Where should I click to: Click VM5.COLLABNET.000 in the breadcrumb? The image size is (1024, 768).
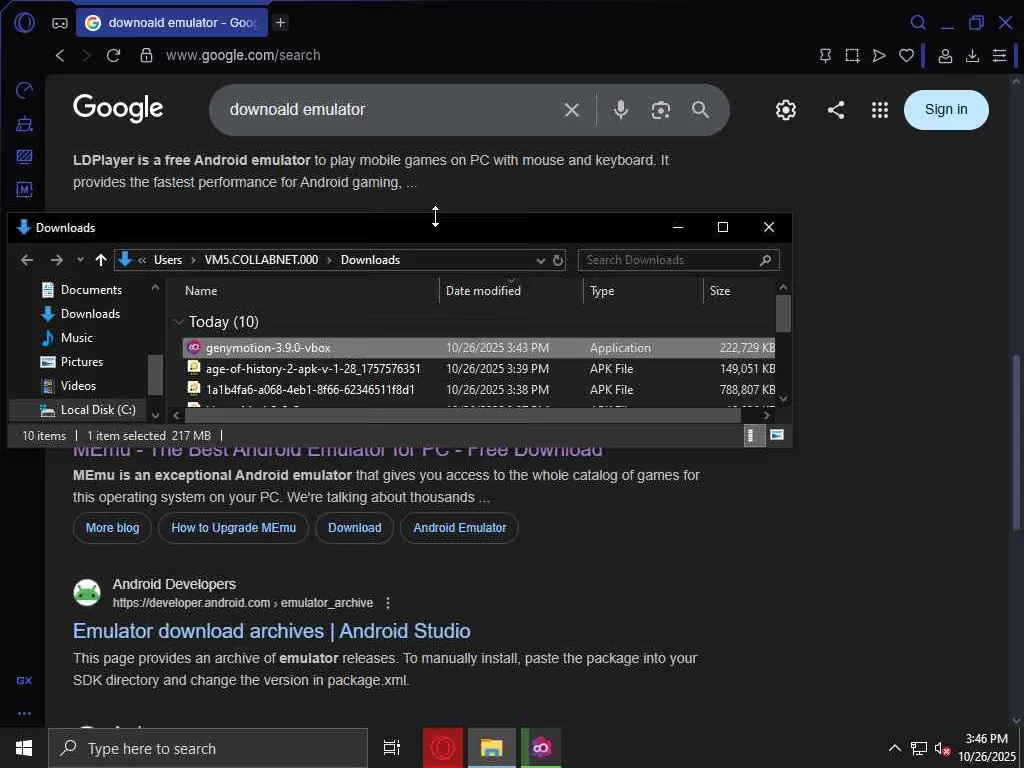click(261, 260)
